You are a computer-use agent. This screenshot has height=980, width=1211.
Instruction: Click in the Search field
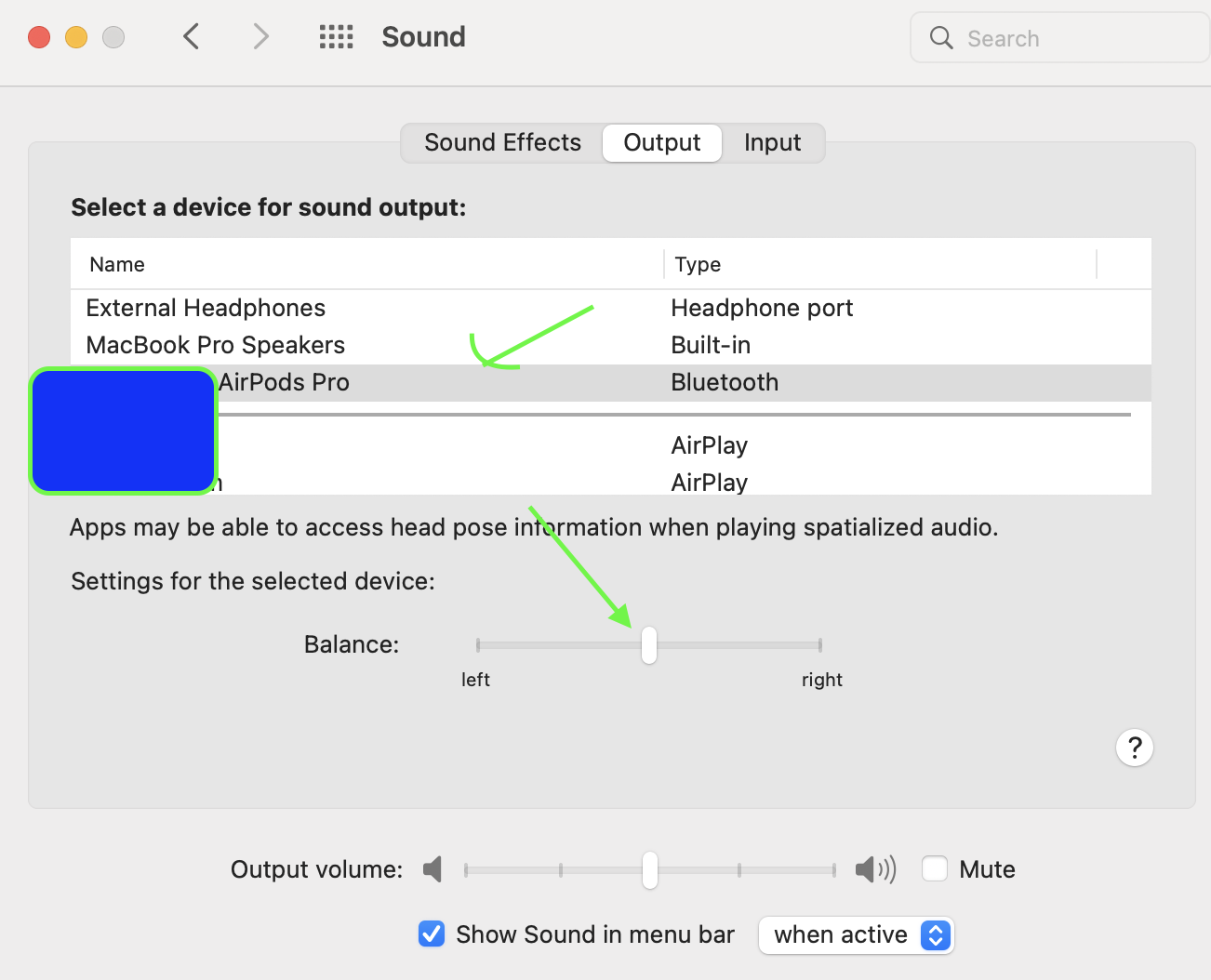[x=1070, y=38]
